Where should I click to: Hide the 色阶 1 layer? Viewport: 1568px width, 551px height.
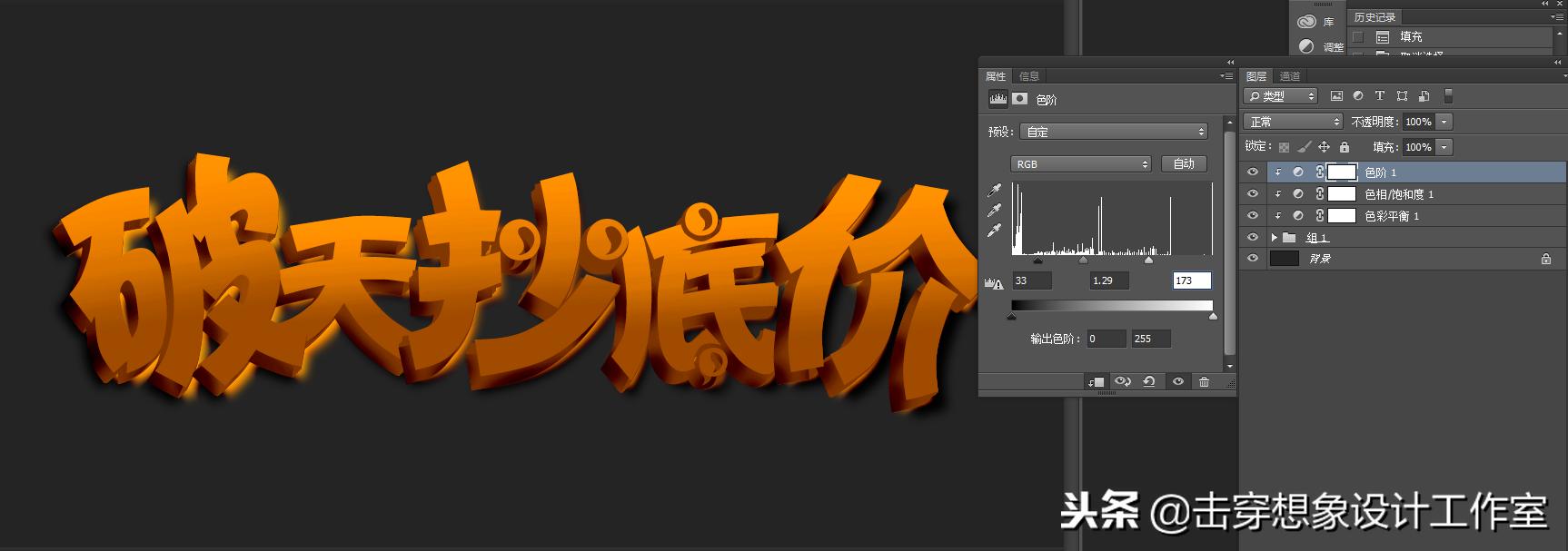pyautogui.click(x=1253, y=172)
